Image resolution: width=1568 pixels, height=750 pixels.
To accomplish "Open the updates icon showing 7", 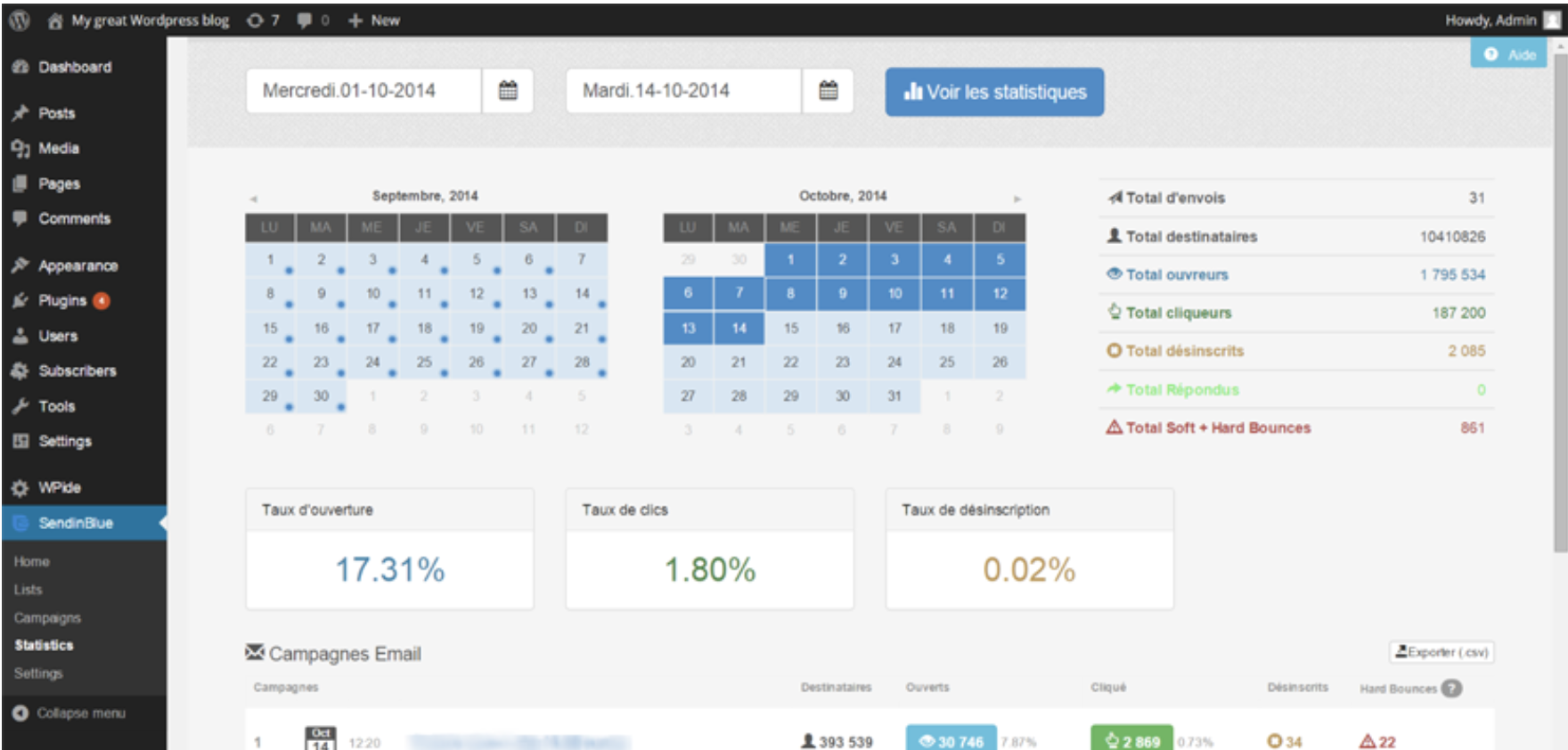I will coord(263,20).
